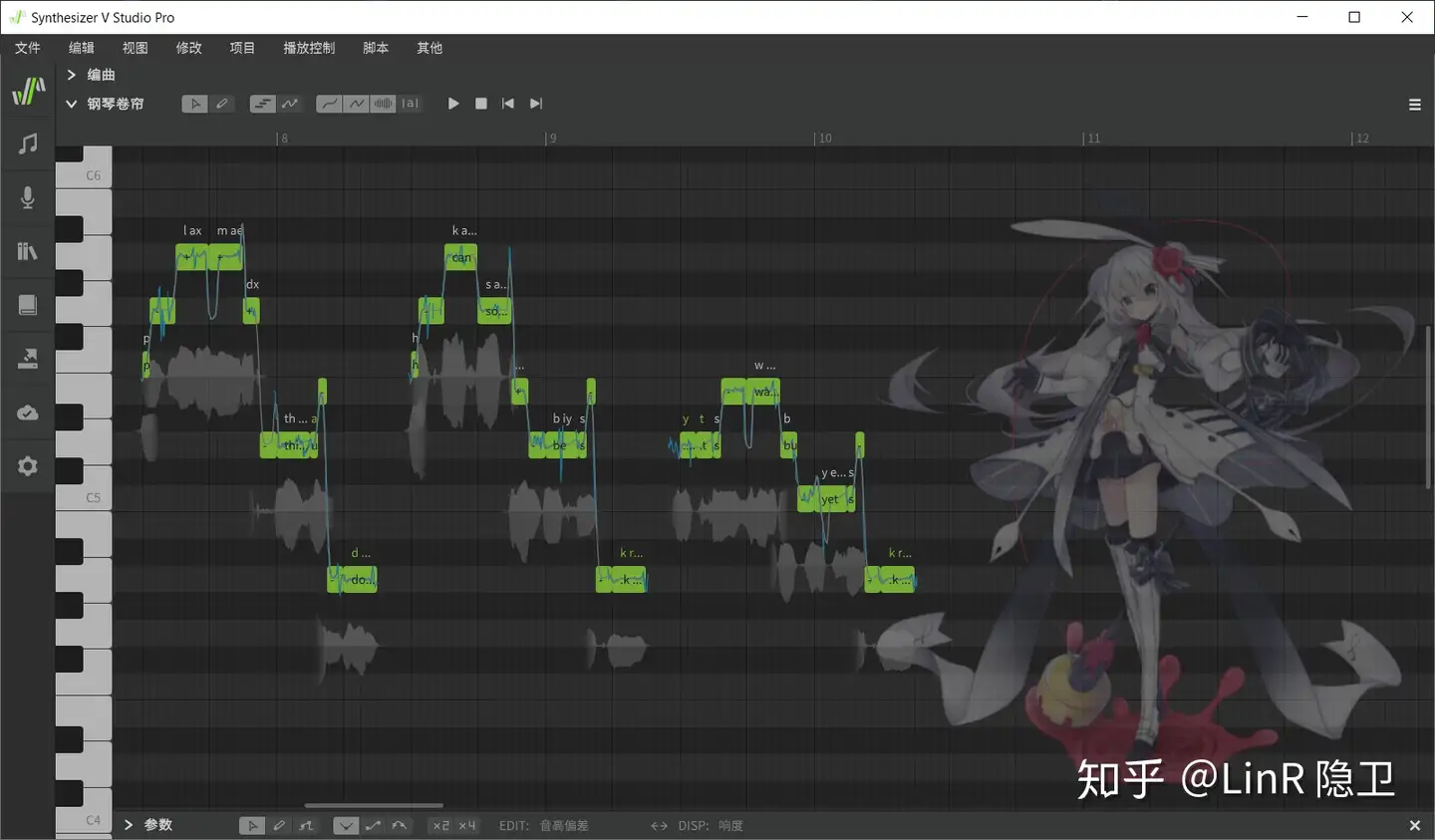The height and width of the screenshot is (840, 1435).
Task: Open the render export icon in sidebar
Action: (28, 359)
